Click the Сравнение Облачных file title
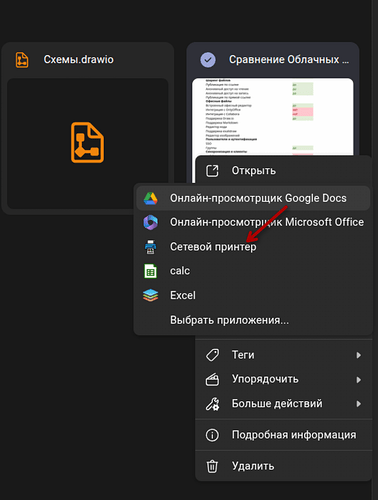The image size is (378, 500). 289,60
